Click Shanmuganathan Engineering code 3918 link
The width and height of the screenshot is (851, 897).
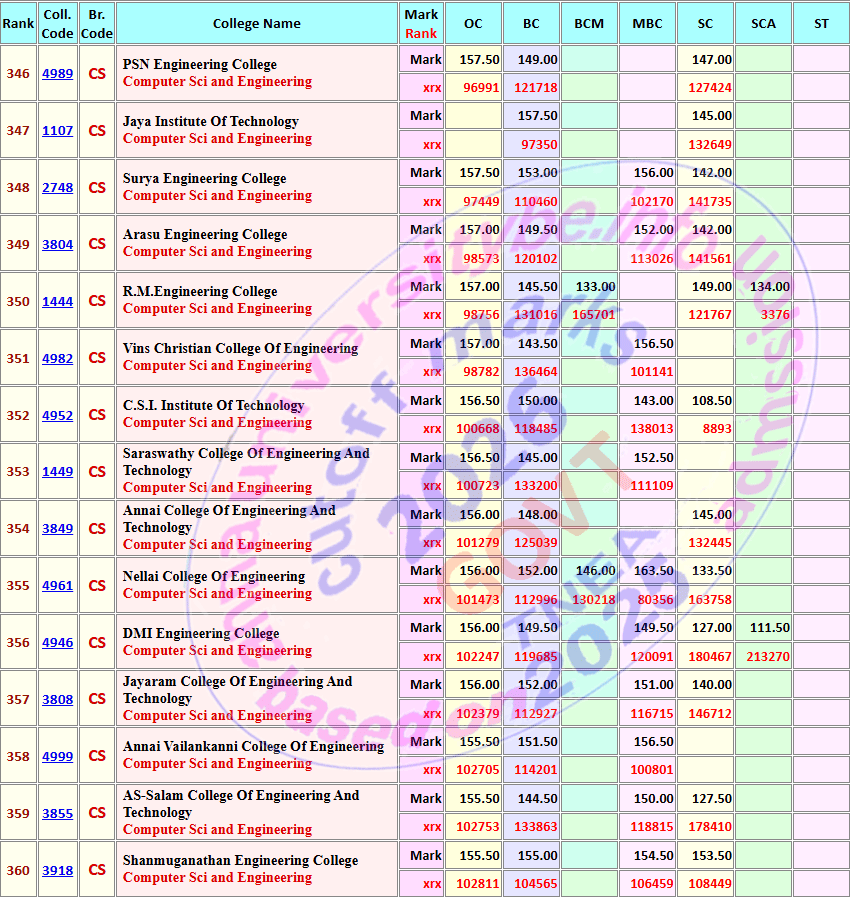57,870
